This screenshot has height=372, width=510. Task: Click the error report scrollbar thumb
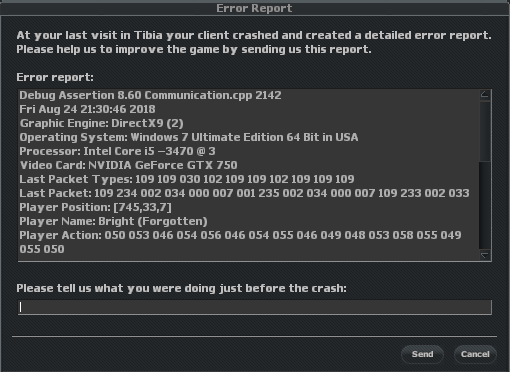pos(485,205)
